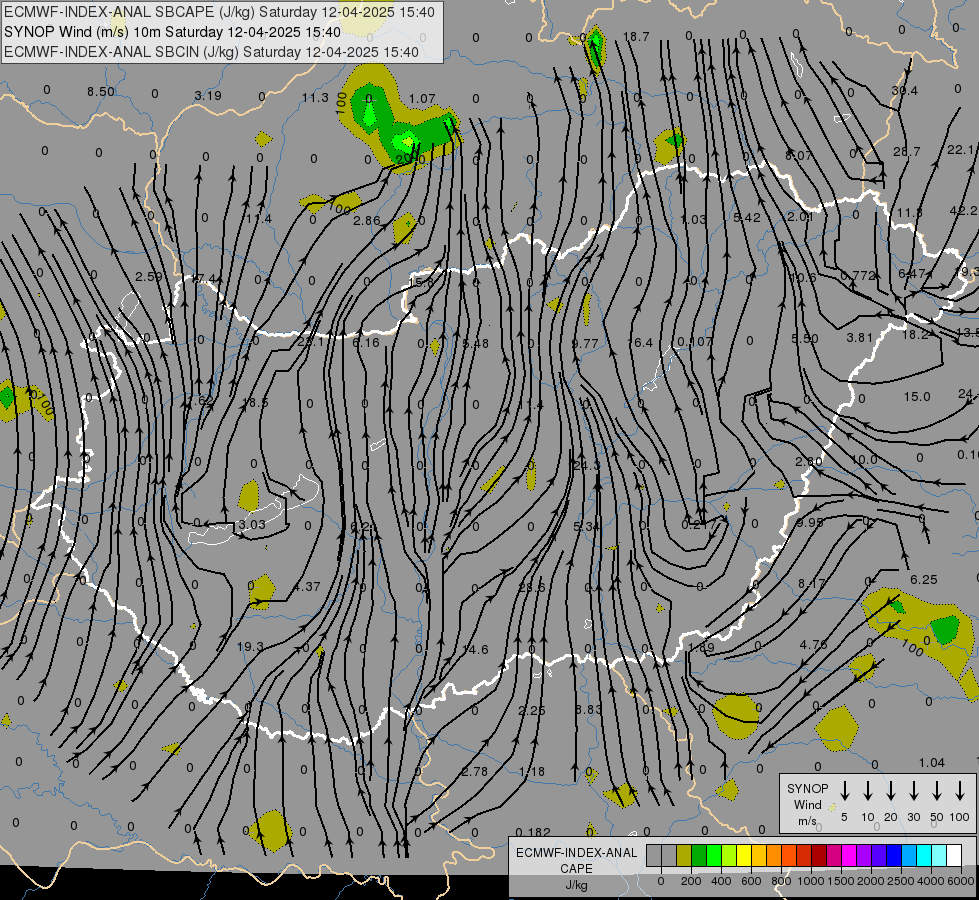Click the 9.77 value on the map
Image resolution: width=979 pixels, height=900 pixels.
coord(584,344)
